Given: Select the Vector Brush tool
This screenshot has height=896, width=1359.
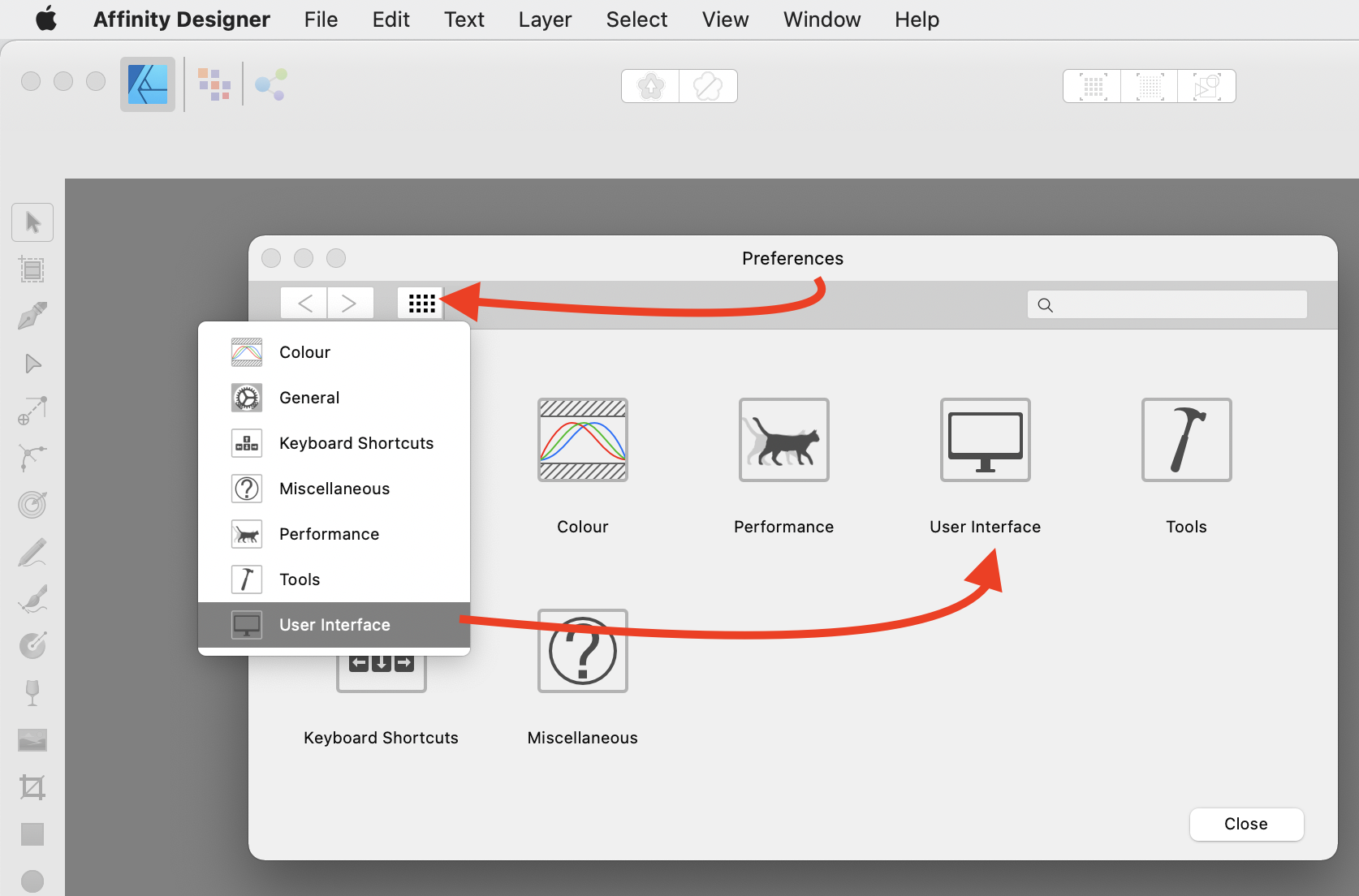Looking at the screenshot, I should click(x=32, y=599).
